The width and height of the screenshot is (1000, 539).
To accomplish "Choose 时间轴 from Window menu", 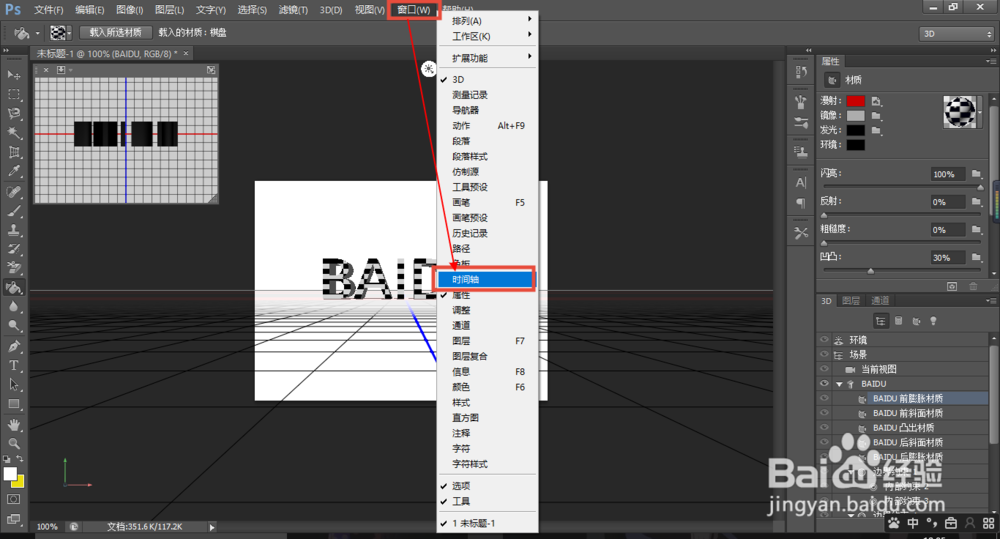I will pos(485,279).
